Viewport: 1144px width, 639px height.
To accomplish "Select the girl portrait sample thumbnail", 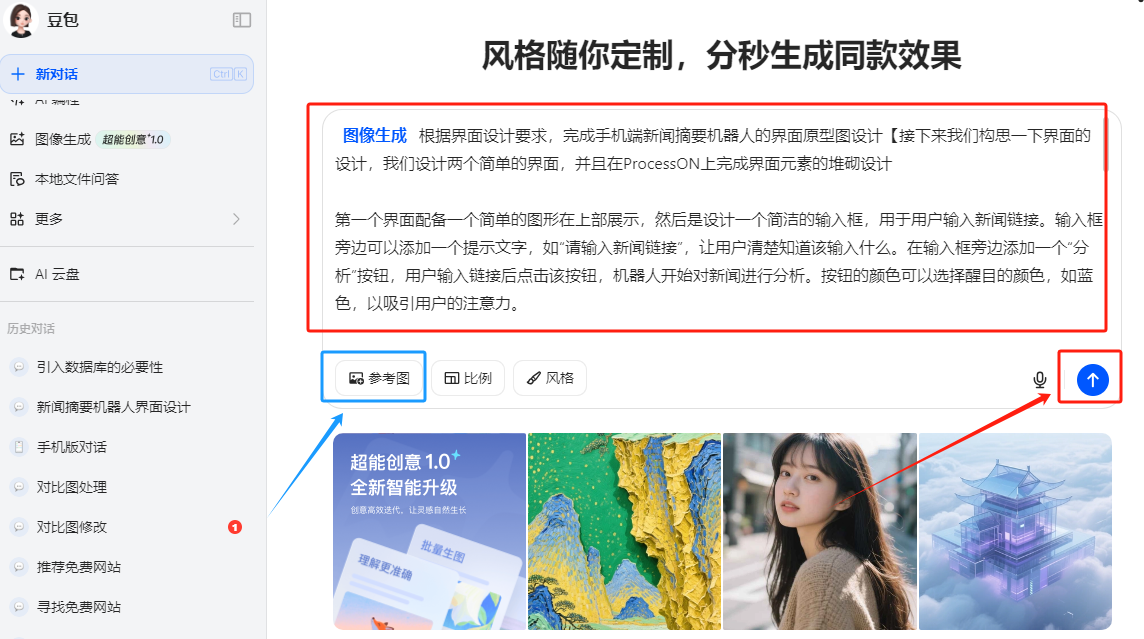I will tap(819, 531).
